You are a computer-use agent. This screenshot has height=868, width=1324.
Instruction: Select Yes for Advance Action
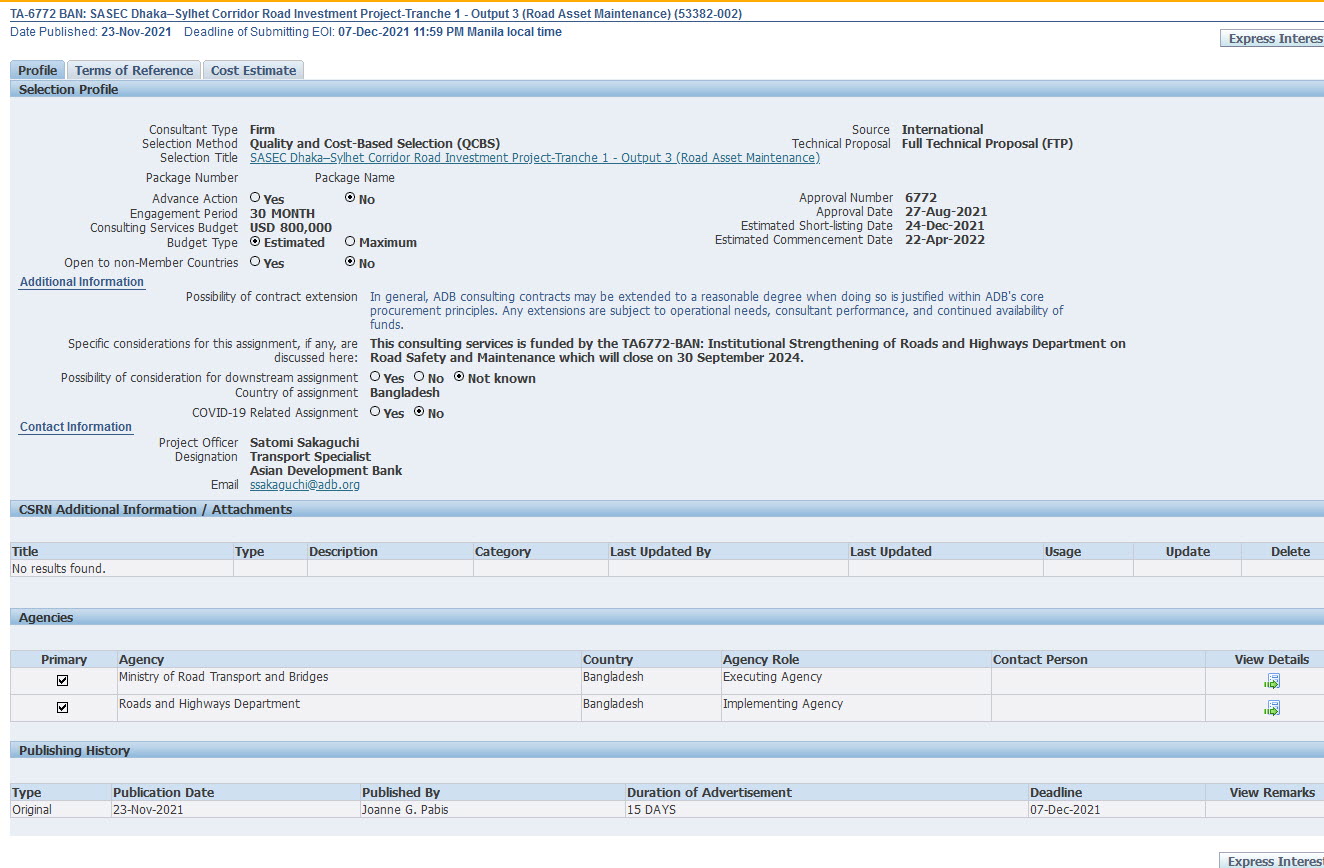click(256, 199)
